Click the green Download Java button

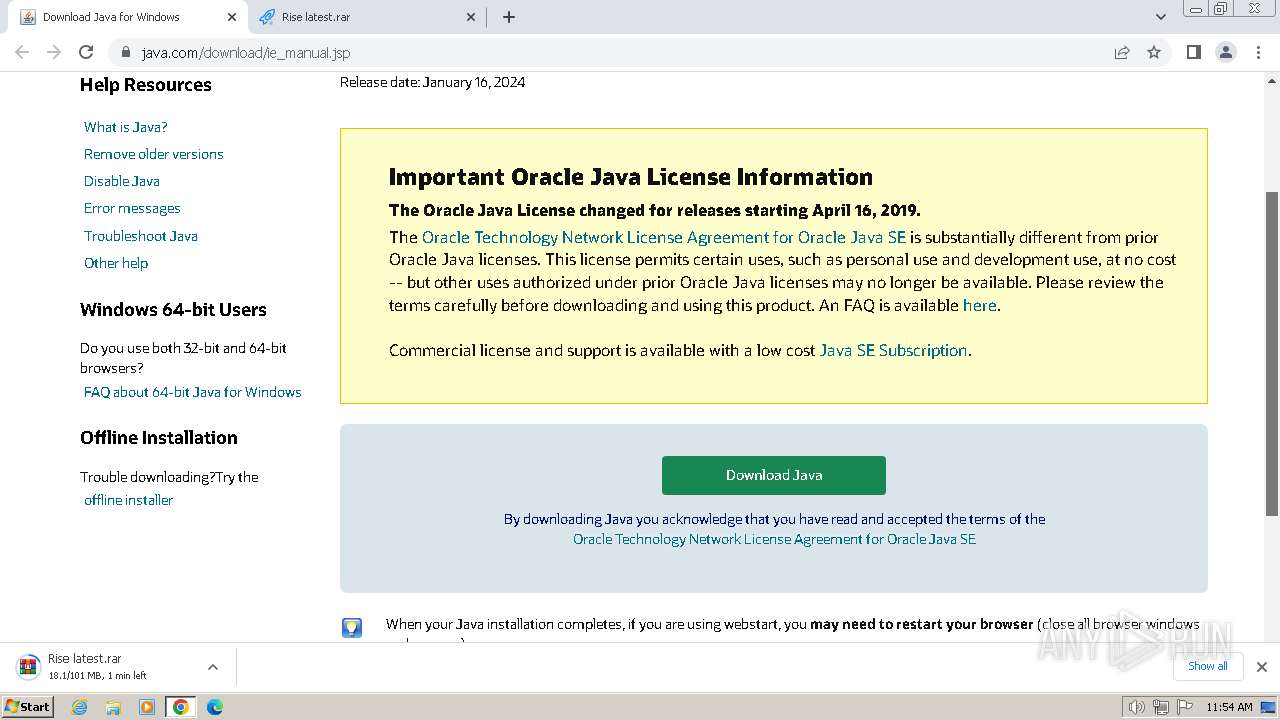tap(774, 475)
